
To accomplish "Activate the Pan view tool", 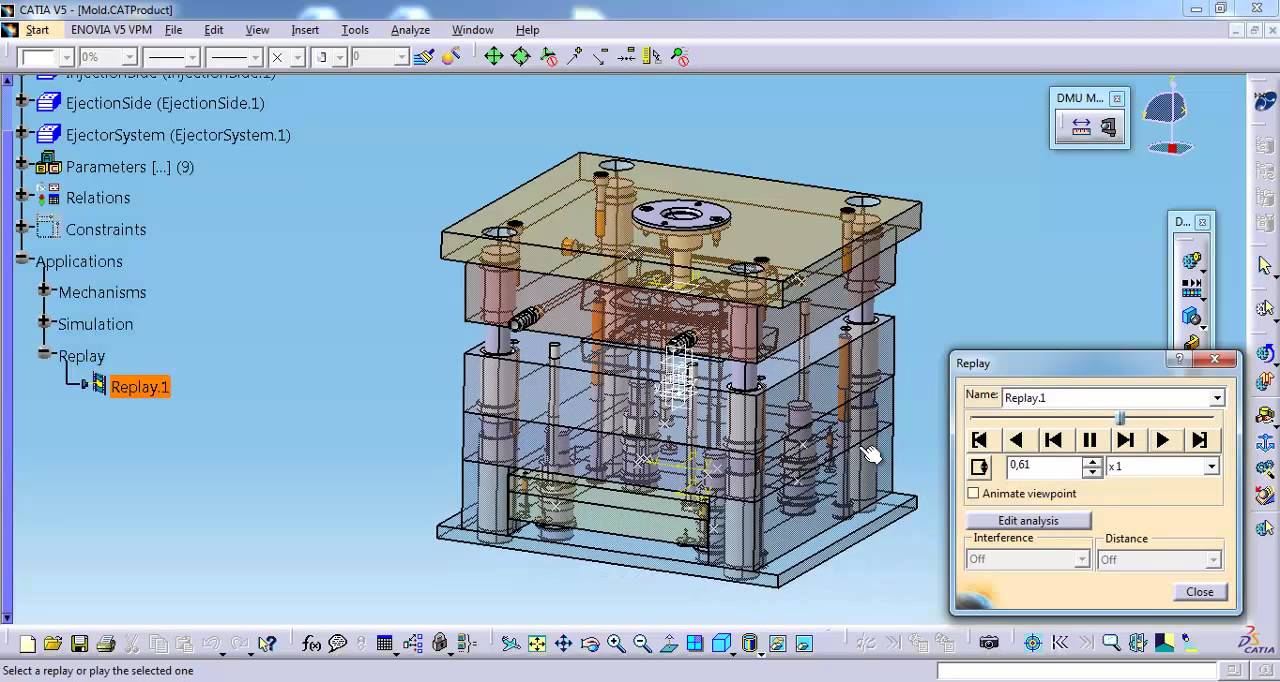I will [x=563, y=644].
